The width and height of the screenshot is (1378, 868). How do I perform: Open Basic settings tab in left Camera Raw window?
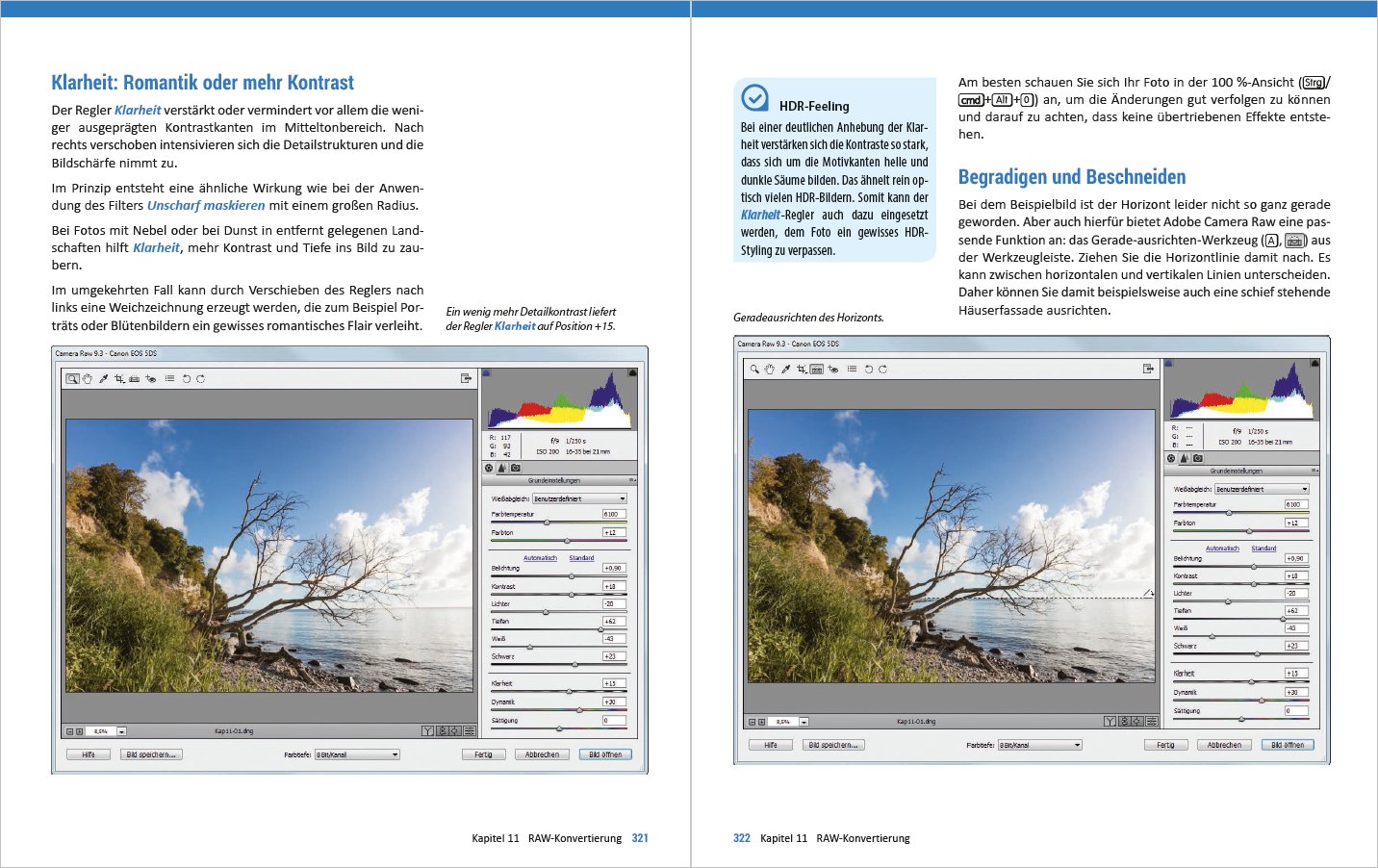coord(489,469)
